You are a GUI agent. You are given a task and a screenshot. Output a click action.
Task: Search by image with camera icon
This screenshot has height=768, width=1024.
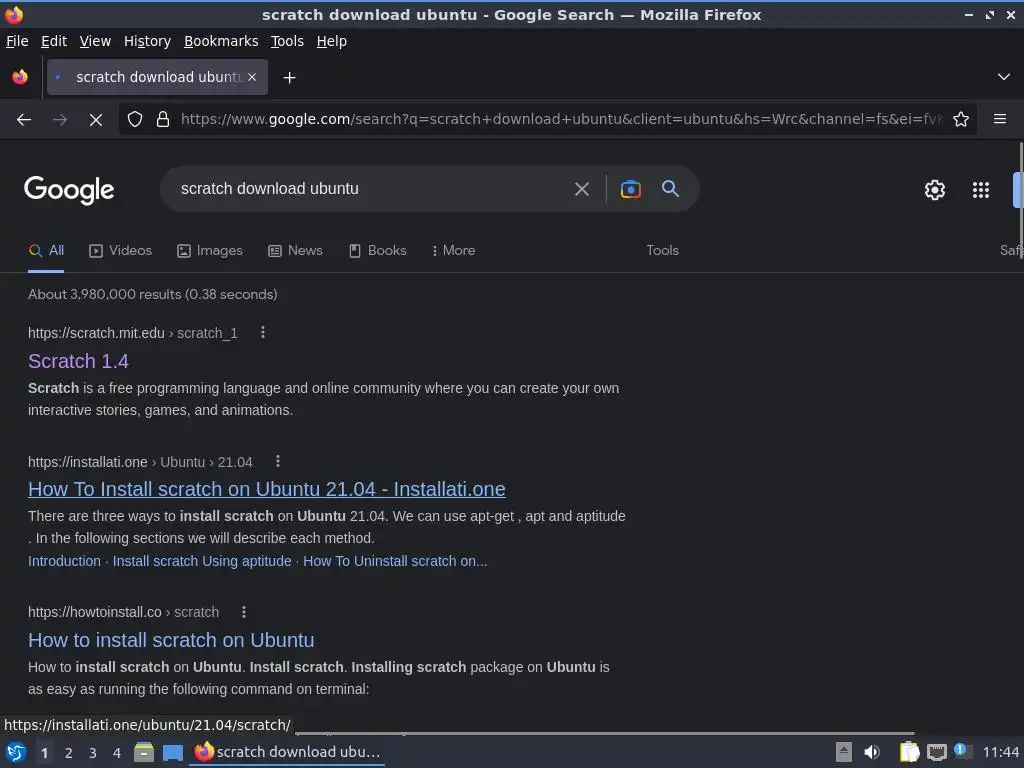coord(630,189)
